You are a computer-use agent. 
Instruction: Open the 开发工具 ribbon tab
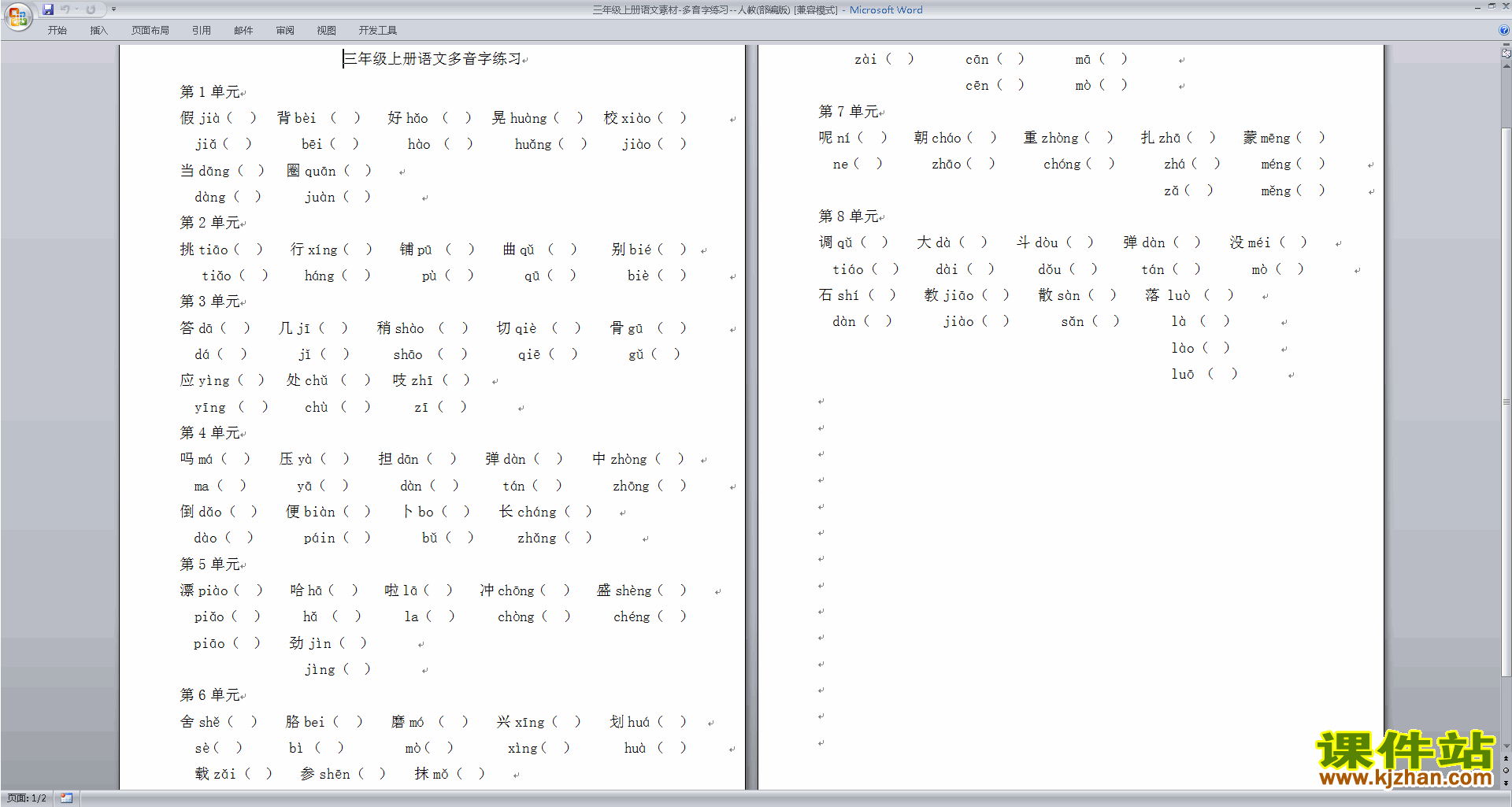[378, 30]
